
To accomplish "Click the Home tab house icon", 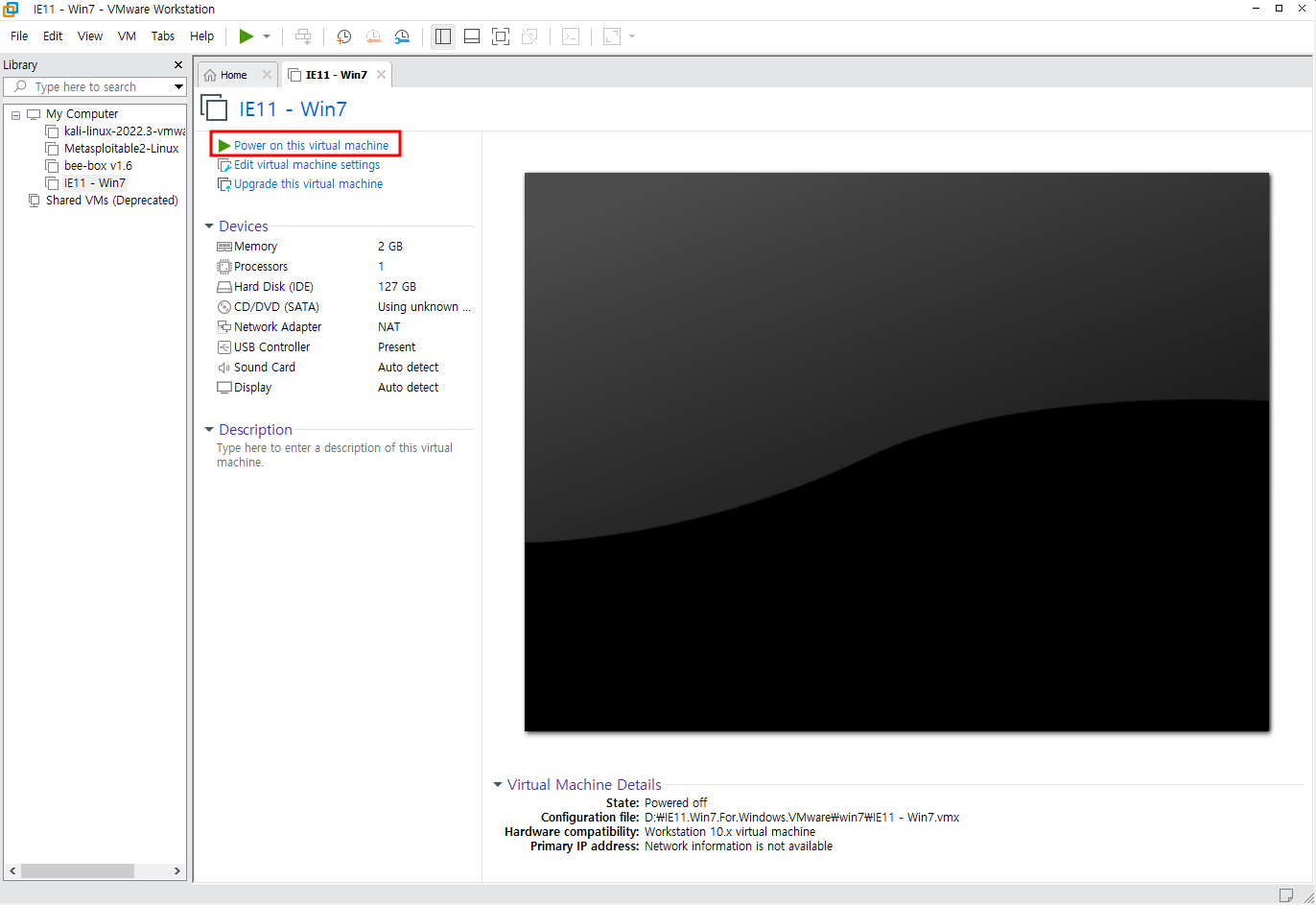I will click(210, 75).
